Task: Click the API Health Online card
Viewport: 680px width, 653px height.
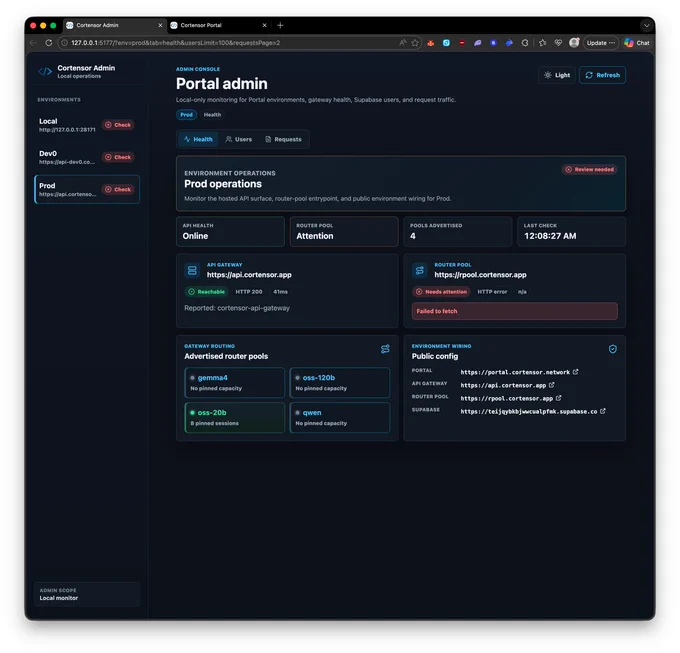Action: click(230, 232)
